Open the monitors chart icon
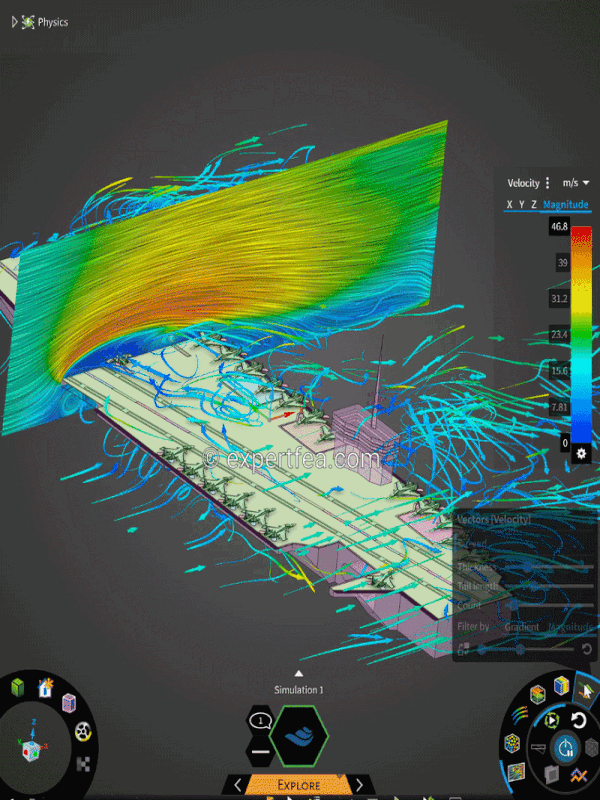This screenshot has height=800, width=600. [x=580, y=777]
